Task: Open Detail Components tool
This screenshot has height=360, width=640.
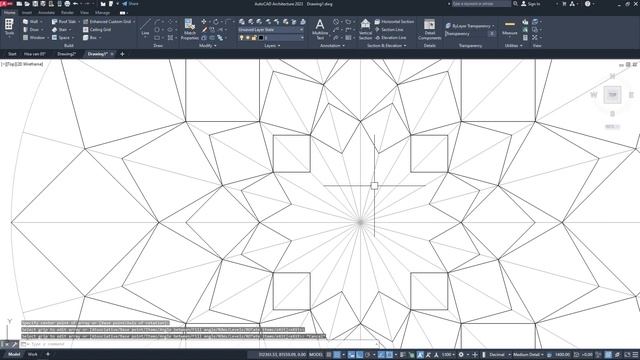Action: click(x=429, y=29)
